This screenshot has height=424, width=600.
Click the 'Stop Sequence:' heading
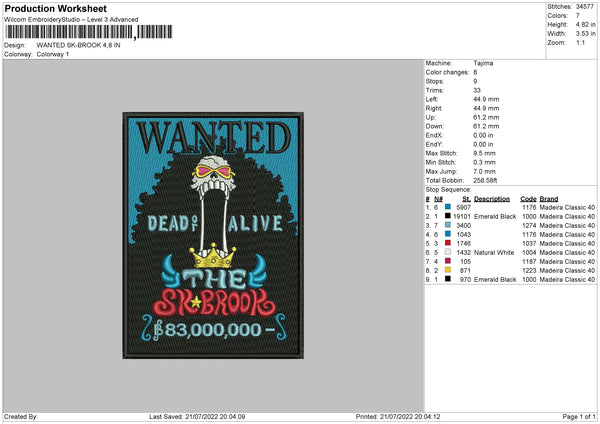point(448,190)
